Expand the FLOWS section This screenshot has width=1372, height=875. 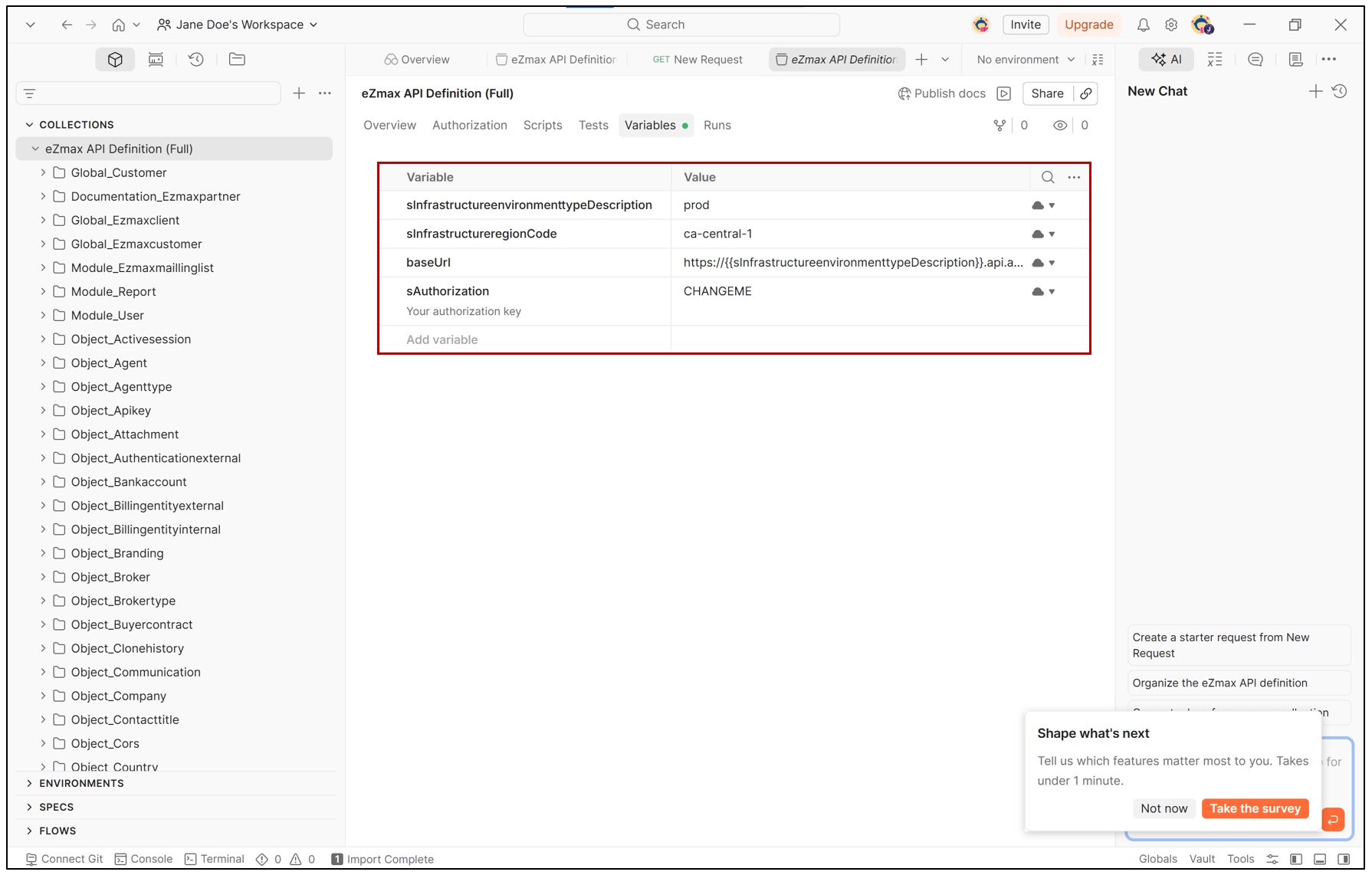[29, 831]
